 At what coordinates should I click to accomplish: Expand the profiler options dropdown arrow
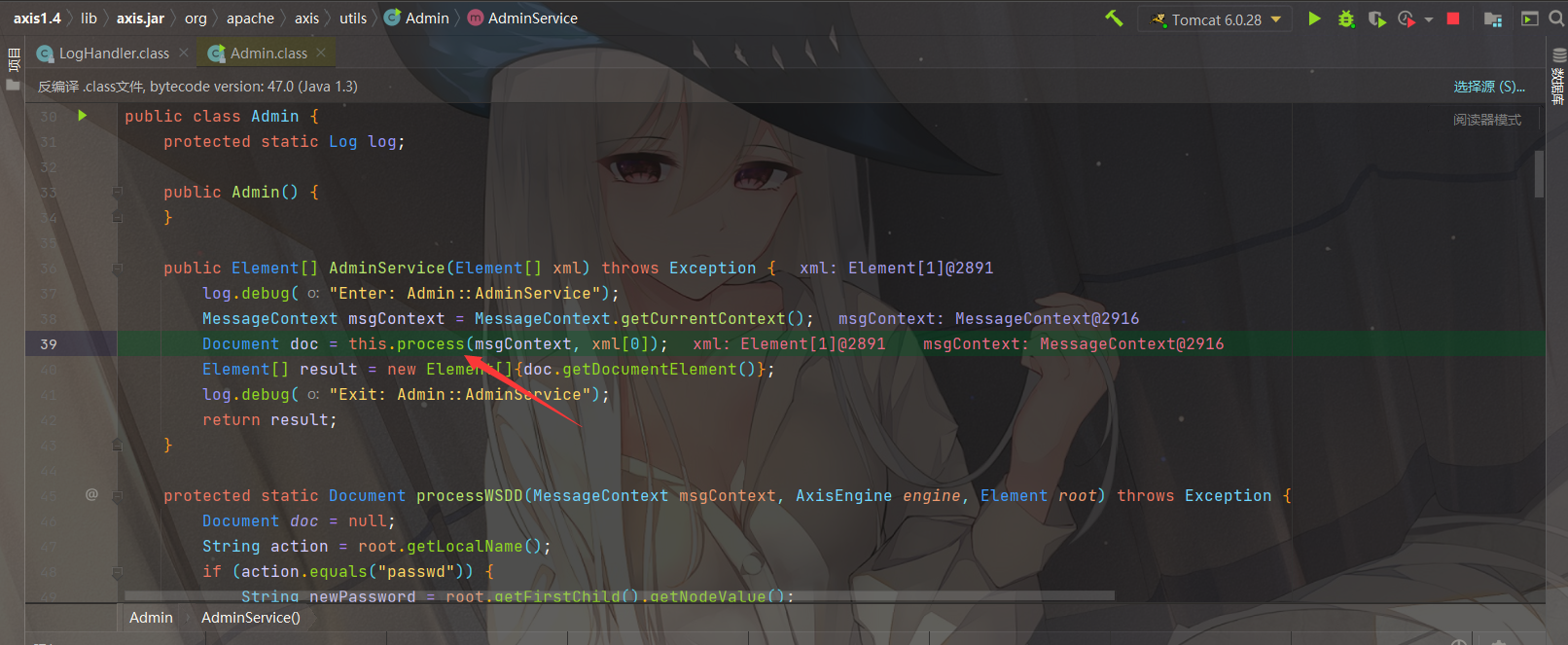[x=1429, y=19]
